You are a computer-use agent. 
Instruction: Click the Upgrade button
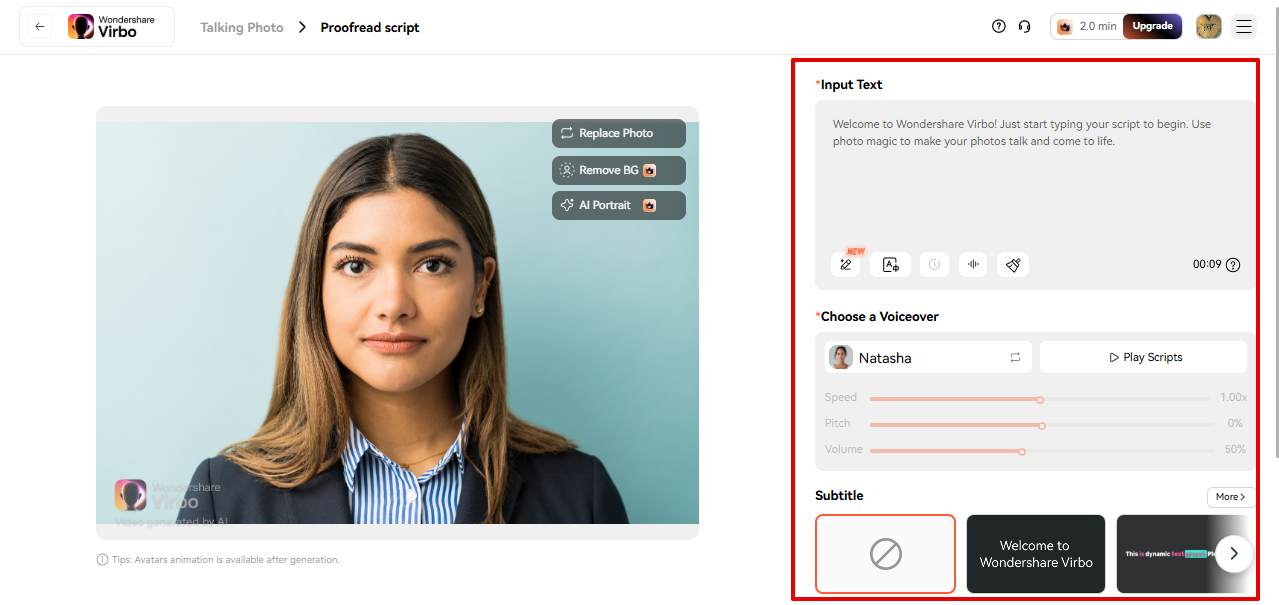point(1152,26)
